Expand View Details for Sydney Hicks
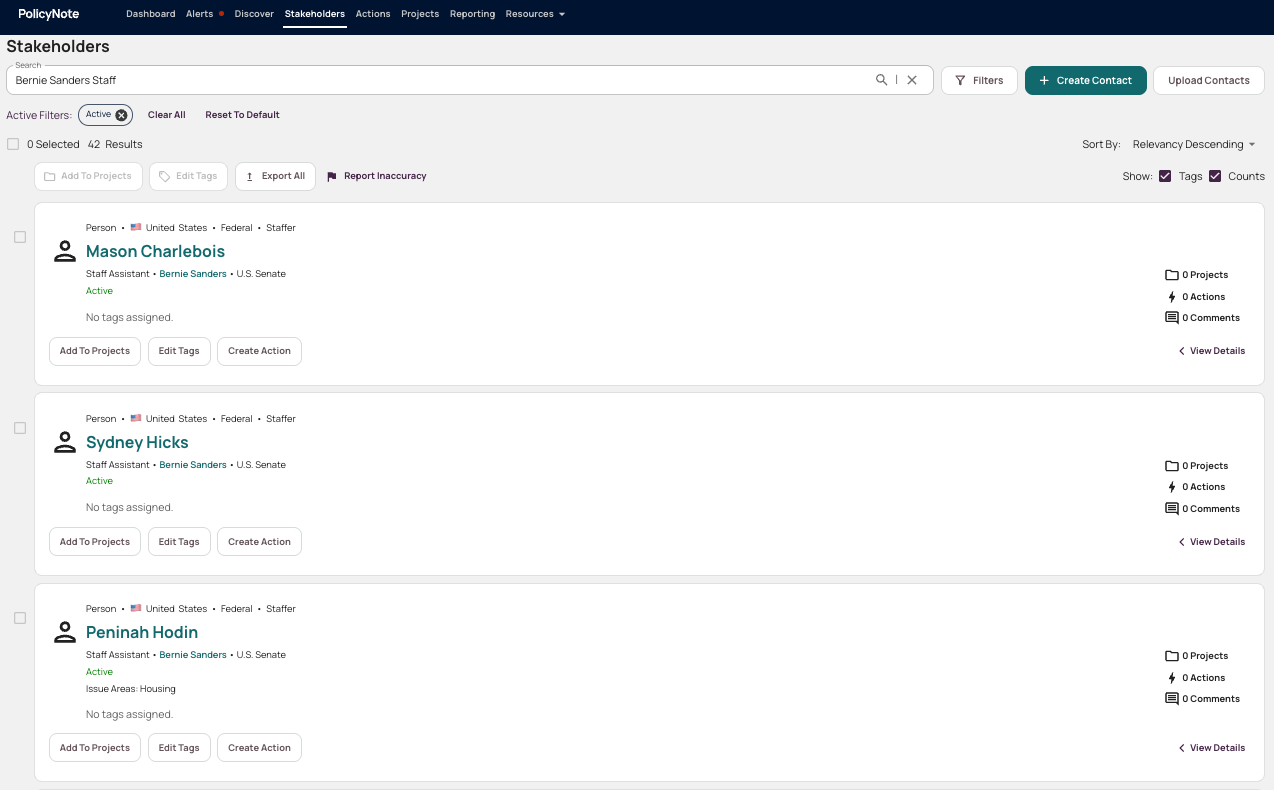Viewport: 1274px width, 790px height. tap(1212, 542)
